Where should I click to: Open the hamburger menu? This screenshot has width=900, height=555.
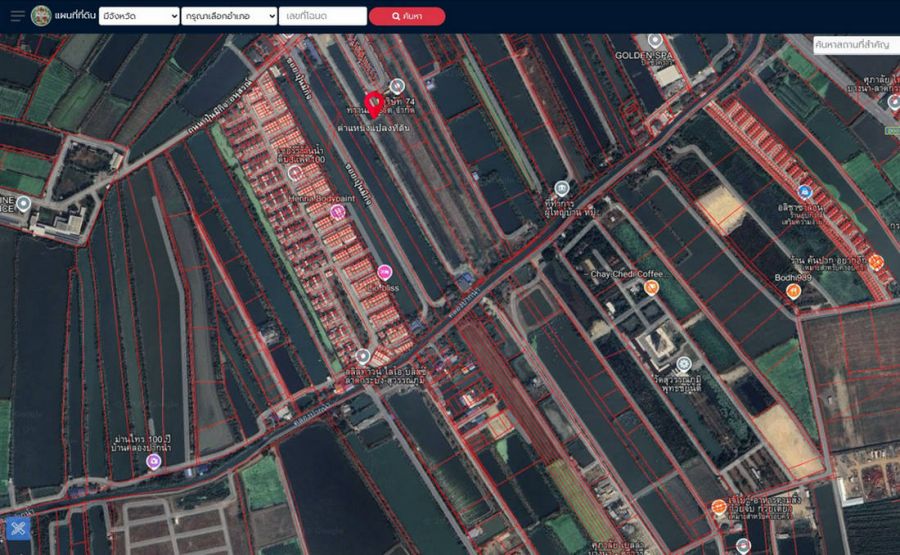(17, 16)
